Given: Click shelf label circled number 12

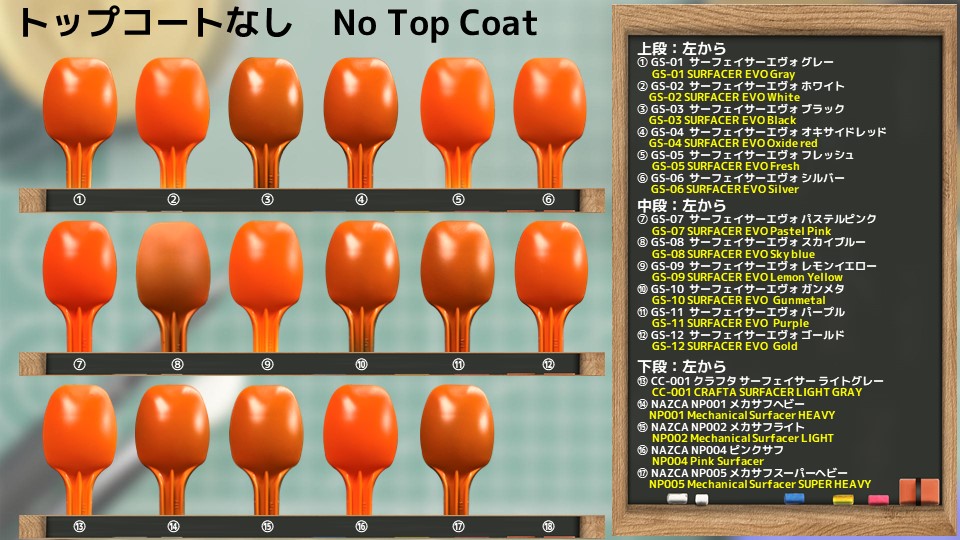Looking at the screenshot, I should 548,364.
